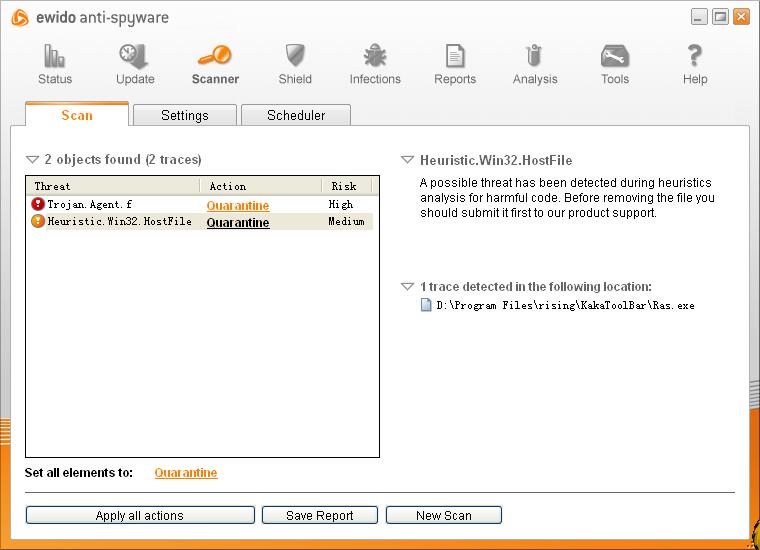
Task: Click the Infections label in navigation
Action: 375,79
